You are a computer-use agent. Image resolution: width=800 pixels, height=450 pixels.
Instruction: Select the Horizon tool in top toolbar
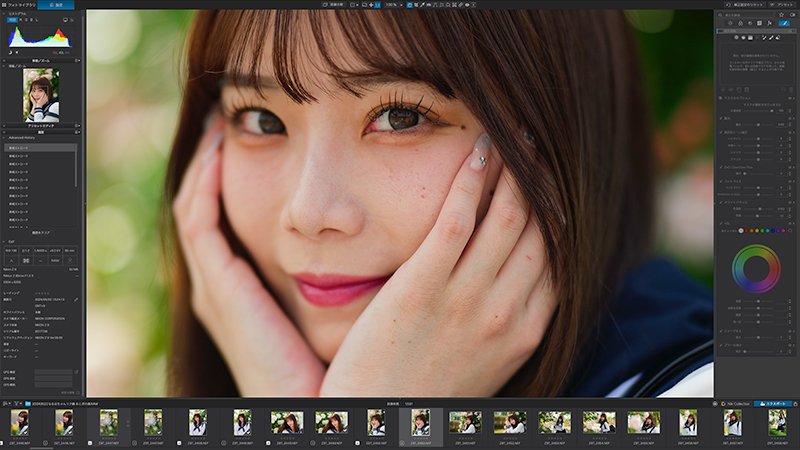(x=429, y=5)
